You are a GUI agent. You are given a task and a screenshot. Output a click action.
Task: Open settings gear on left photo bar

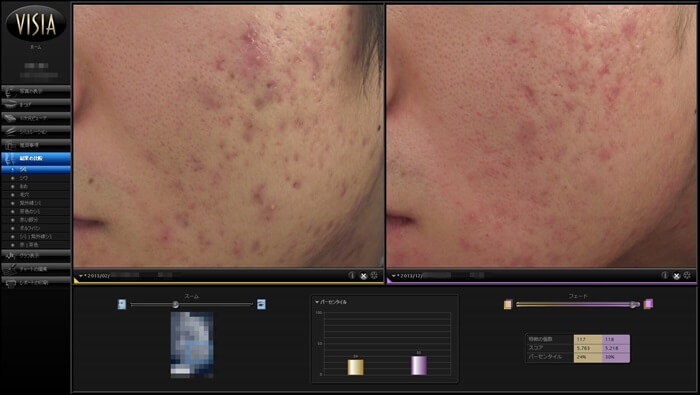(374, 275)
